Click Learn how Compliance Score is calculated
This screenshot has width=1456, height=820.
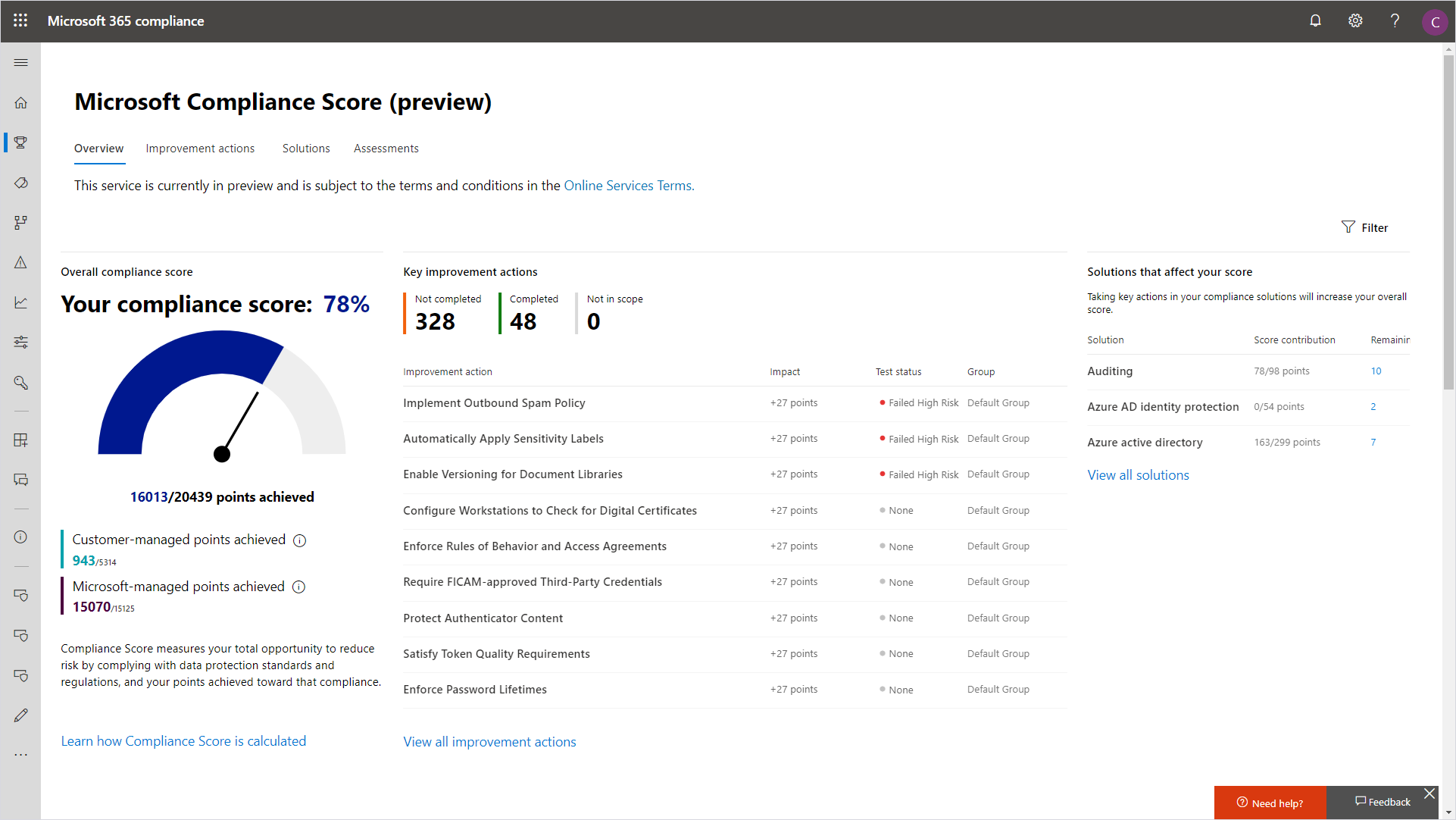pos(182,740)
